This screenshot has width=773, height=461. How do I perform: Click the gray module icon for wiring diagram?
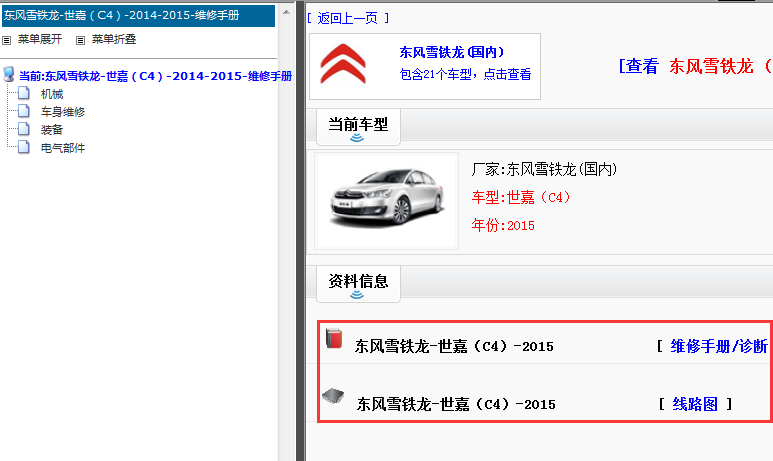click(333, 395)
